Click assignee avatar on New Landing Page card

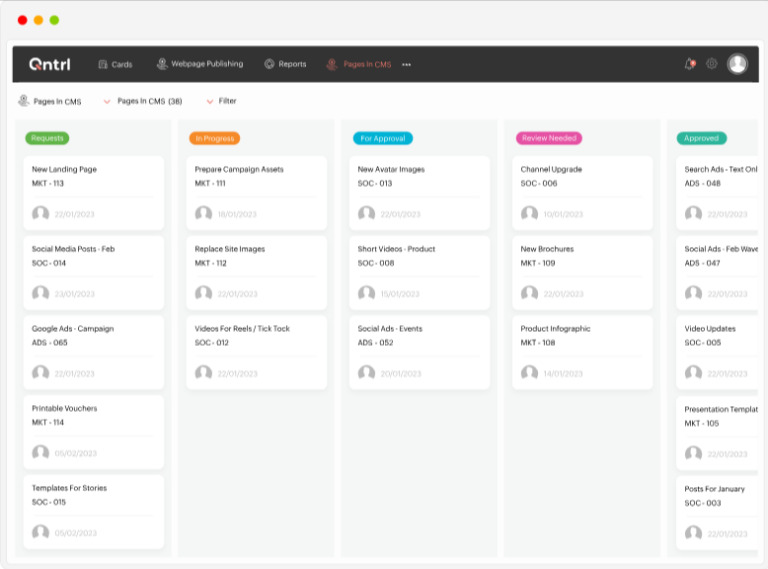41,213
